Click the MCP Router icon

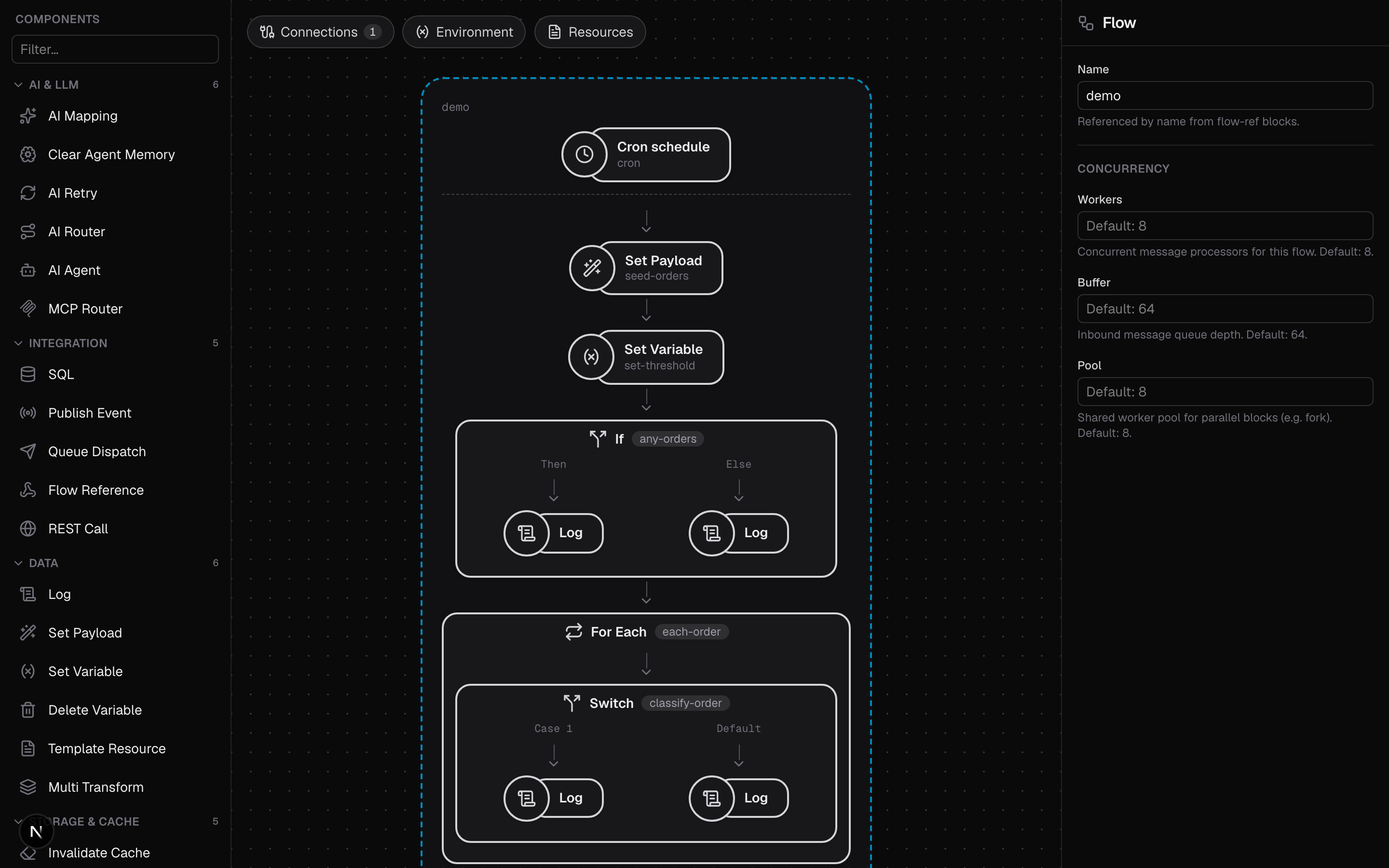[x=27, y=308]
